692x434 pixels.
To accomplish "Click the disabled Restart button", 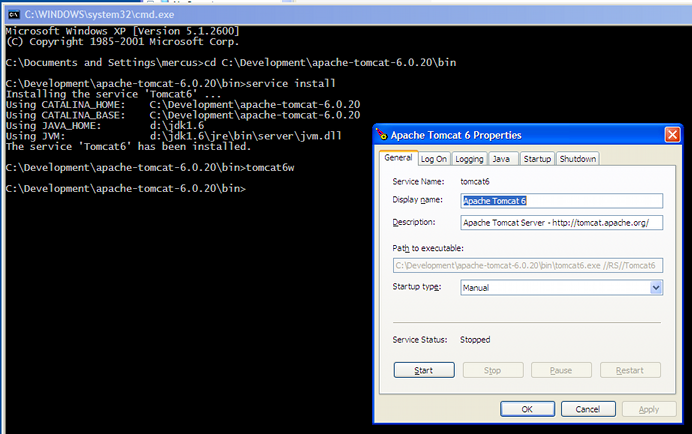I will click(630, 370).
